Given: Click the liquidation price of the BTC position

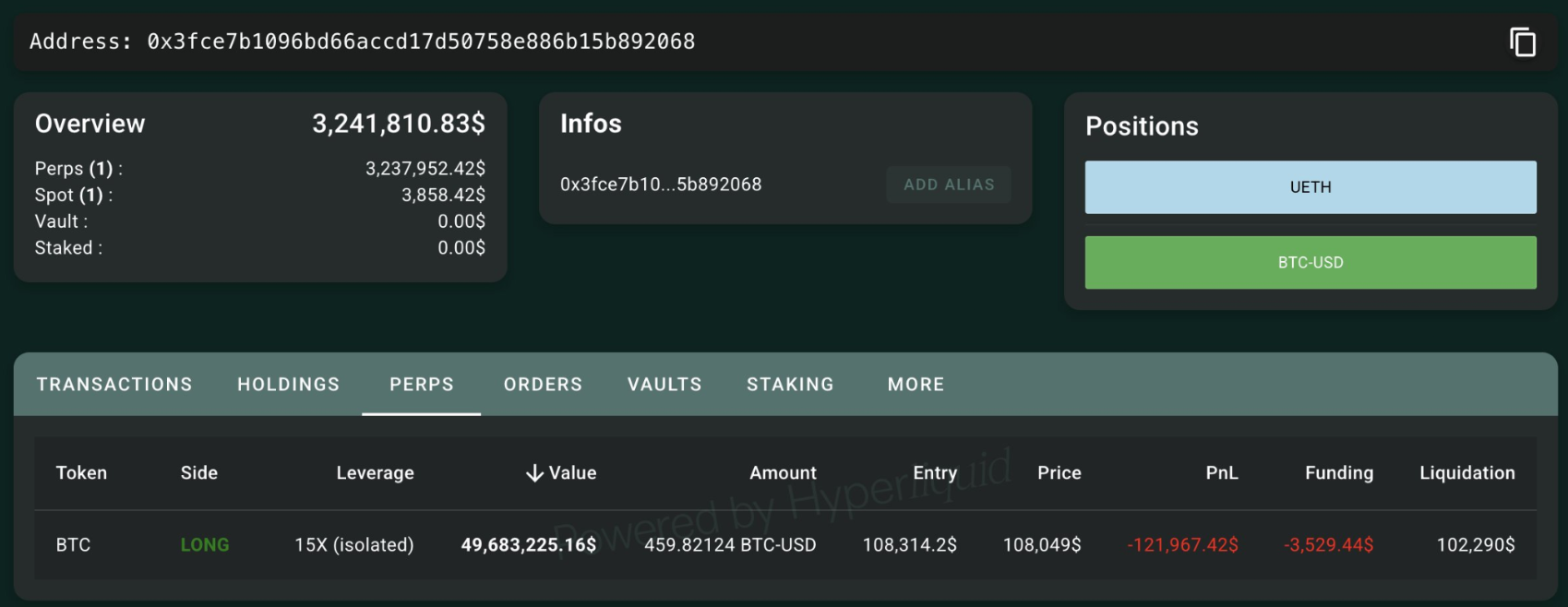Looking at the screenshot, I should pos(1475,544).
